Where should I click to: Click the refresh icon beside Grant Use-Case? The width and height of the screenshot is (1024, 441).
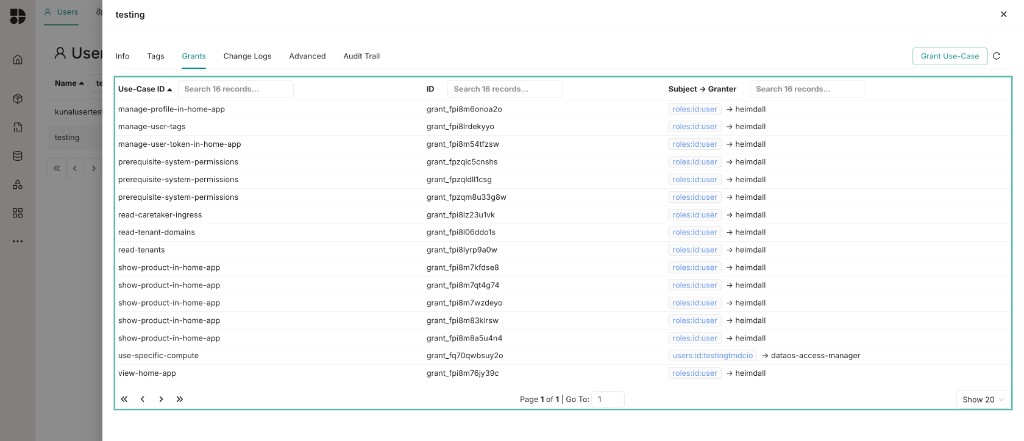click(997, 56)
